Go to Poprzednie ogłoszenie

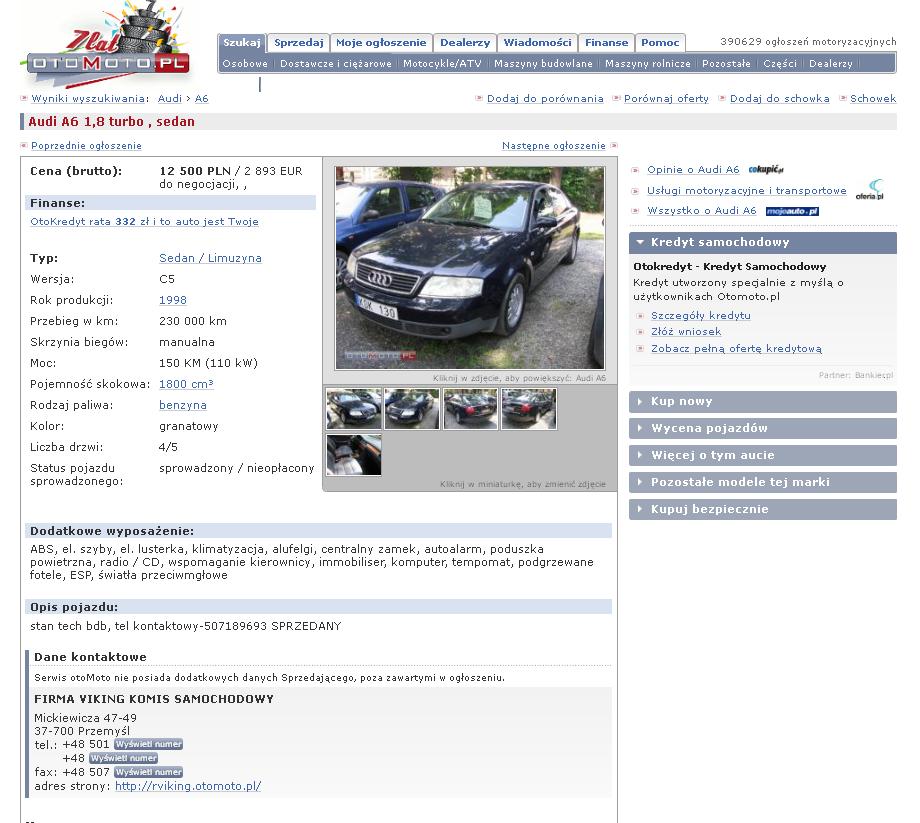tap(86, 145)
